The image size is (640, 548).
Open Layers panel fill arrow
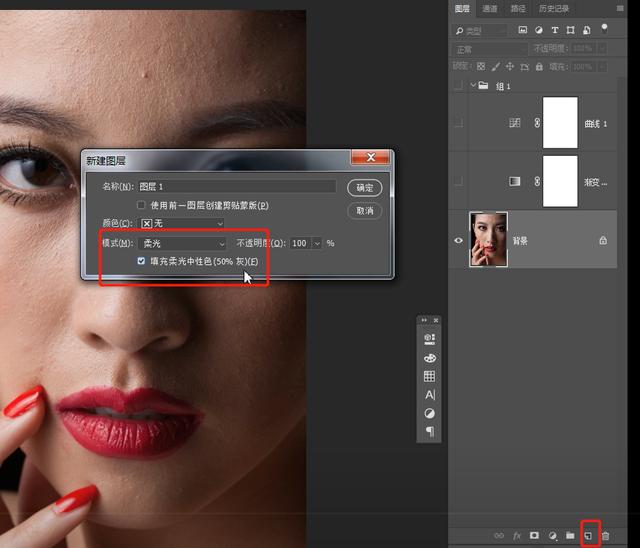tap(602, 67)
